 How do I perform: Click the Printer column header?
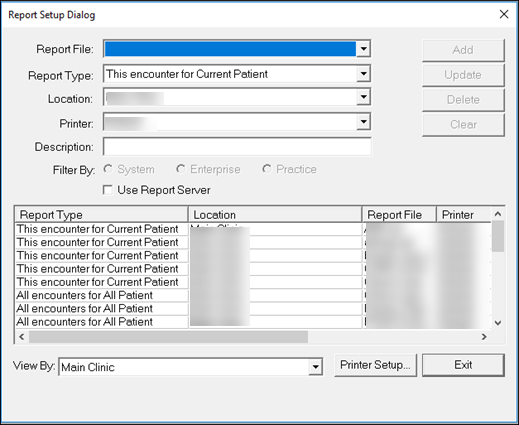point(464,214)
